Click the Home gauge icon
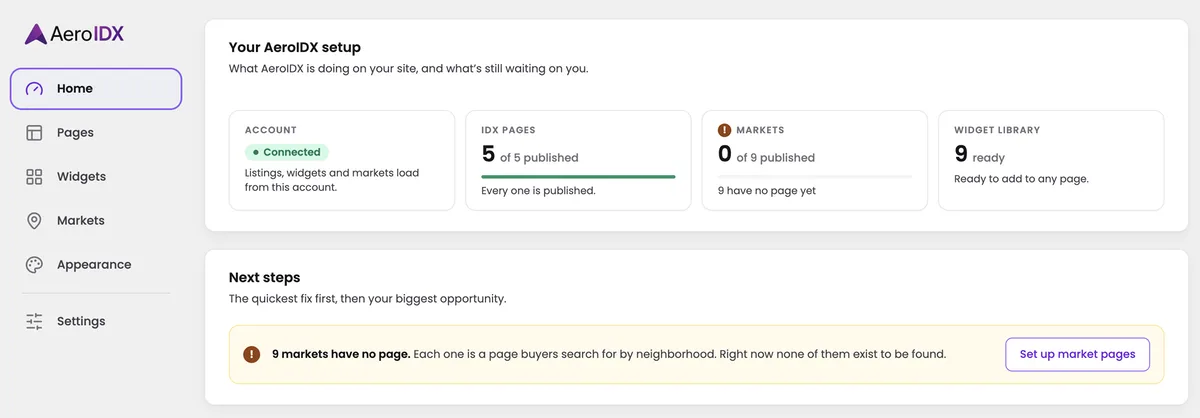 (34, 88)
